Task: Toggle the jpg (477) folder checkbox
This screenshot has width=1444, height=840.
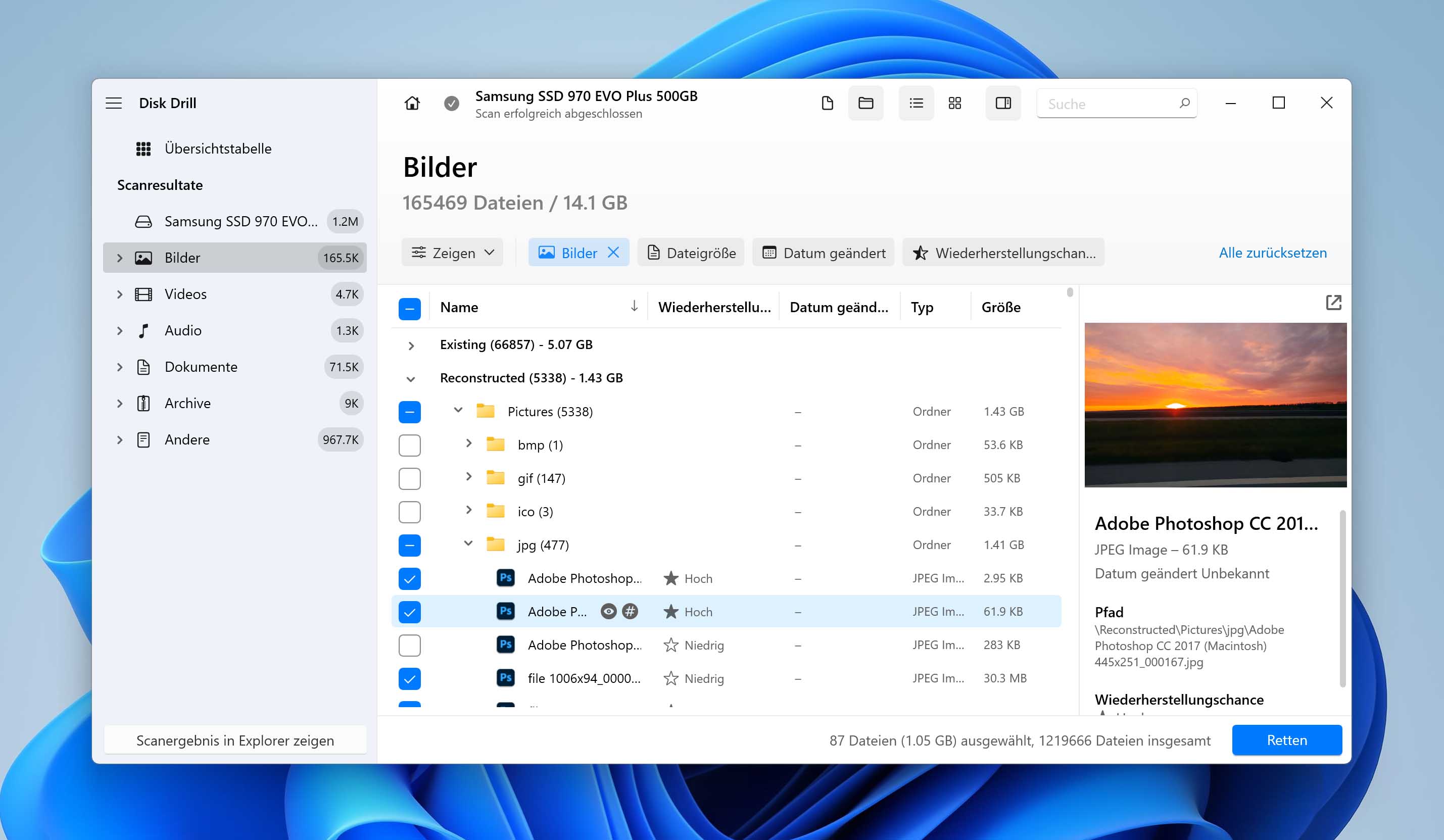Action: (409, 545)
